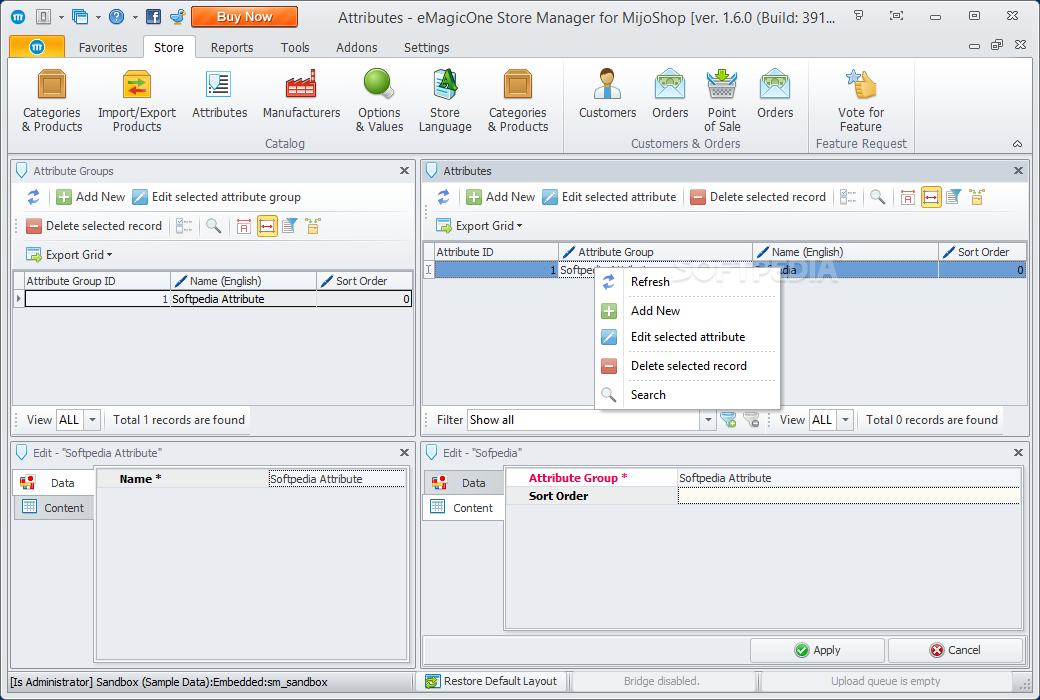Open Point of Sale
The width and height of the screenshot is (1040, 700).
[x=722, y=101]
